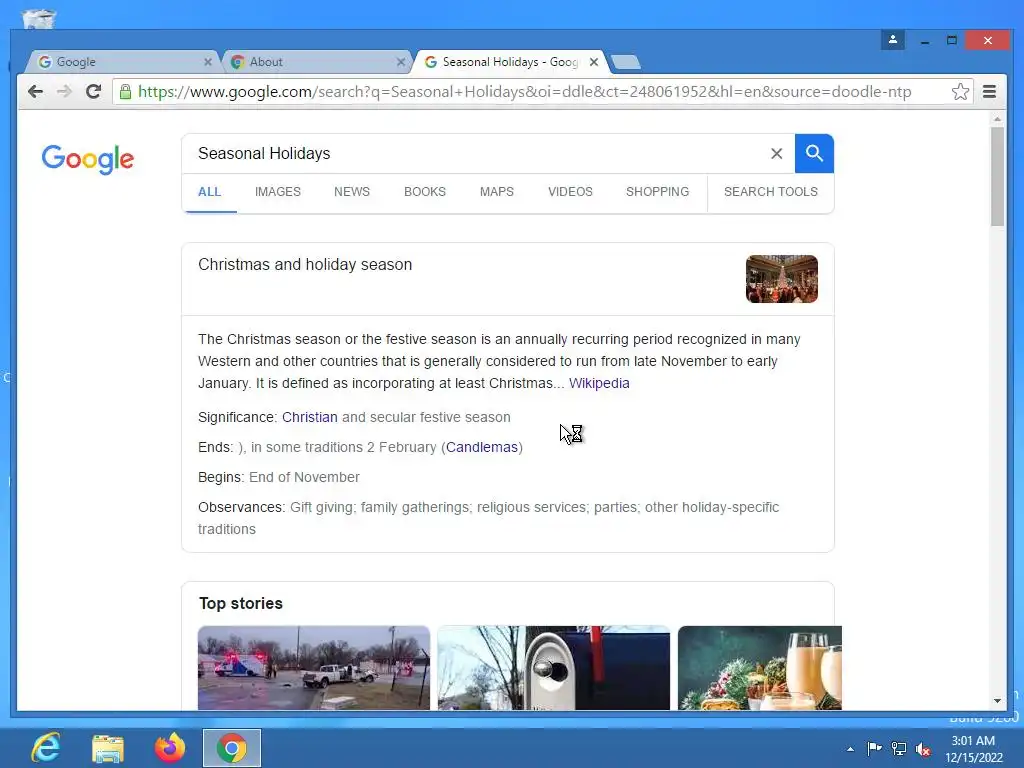This screenshot has height=768, width=1024.
Task: Open the Candlemas link
Action: [482, 447]
